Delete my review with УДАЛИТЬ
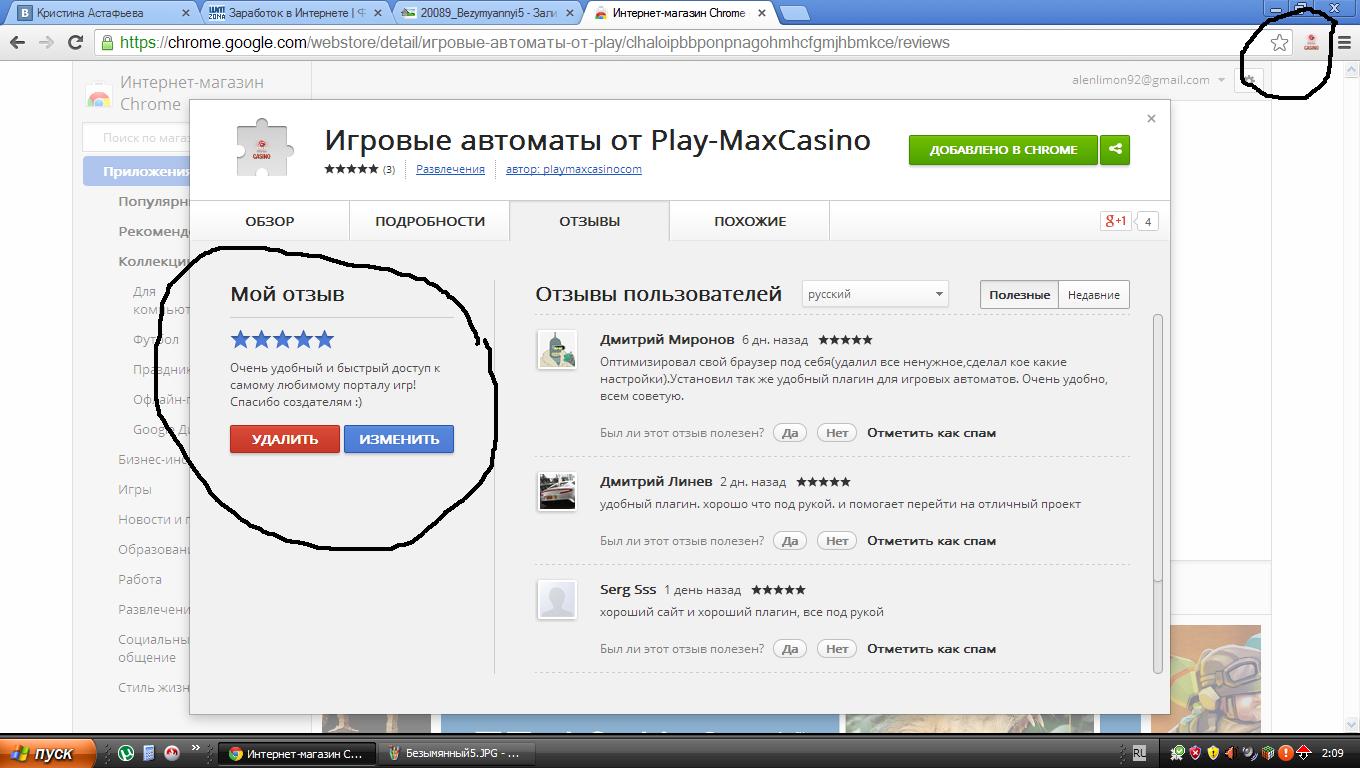This screenshot has width=1360, height=768. pos(285,439)
